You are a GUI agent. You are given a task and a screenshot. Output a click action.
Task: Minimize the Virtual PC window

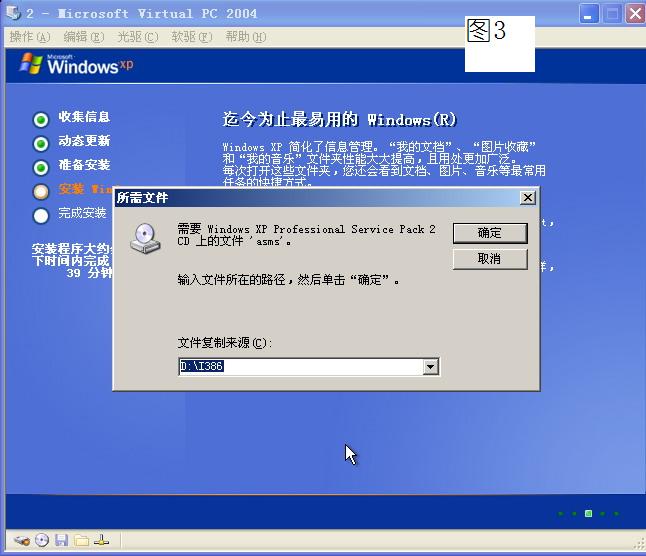589,14
